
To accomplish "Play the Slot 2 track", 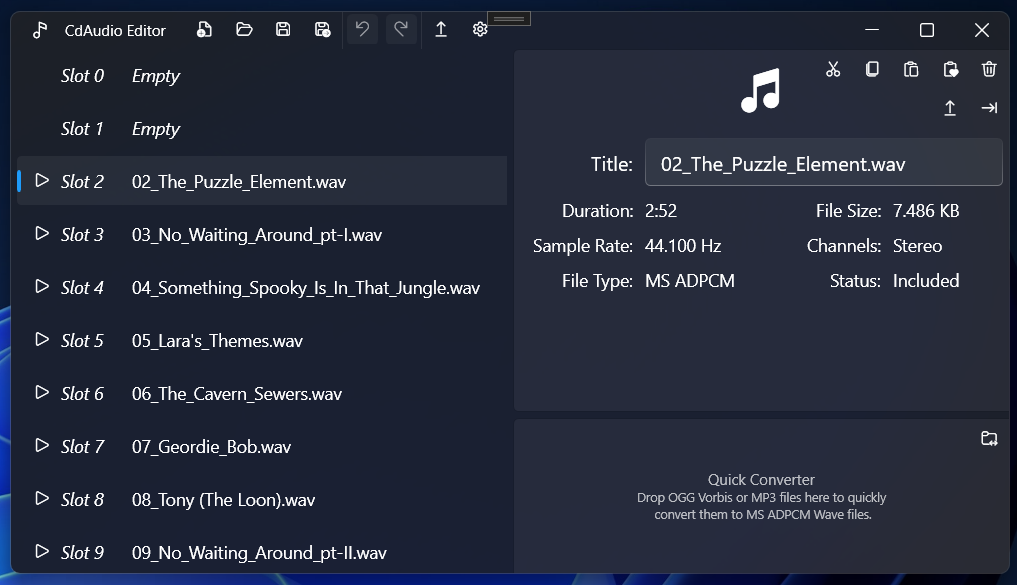I will 42,180.
